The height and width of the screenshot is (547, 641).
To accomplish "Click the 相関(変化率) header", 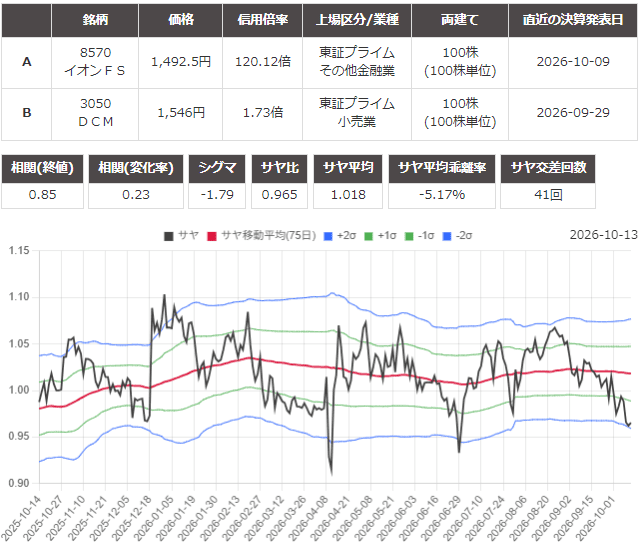I will [136, 168].
